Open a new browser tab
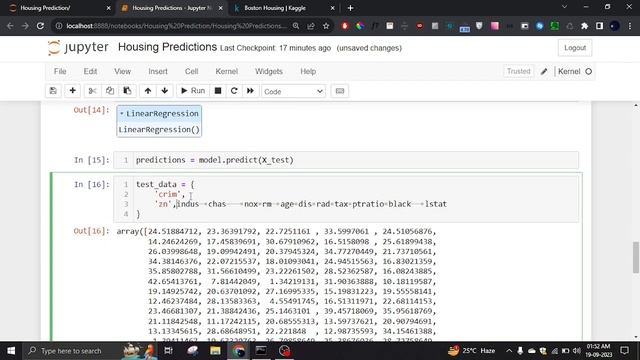The image size is (640, 360). 350,8
